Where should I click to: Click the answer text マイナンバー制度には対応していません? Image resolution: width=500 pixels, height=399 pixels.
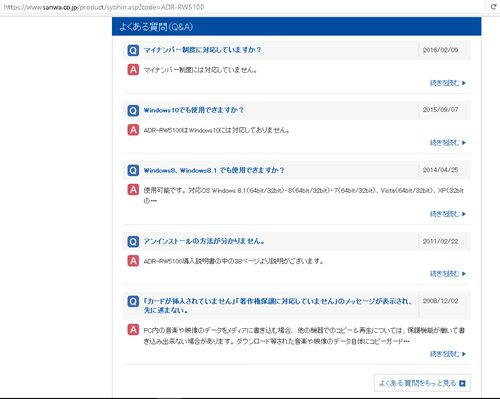(x=200, y=70)
